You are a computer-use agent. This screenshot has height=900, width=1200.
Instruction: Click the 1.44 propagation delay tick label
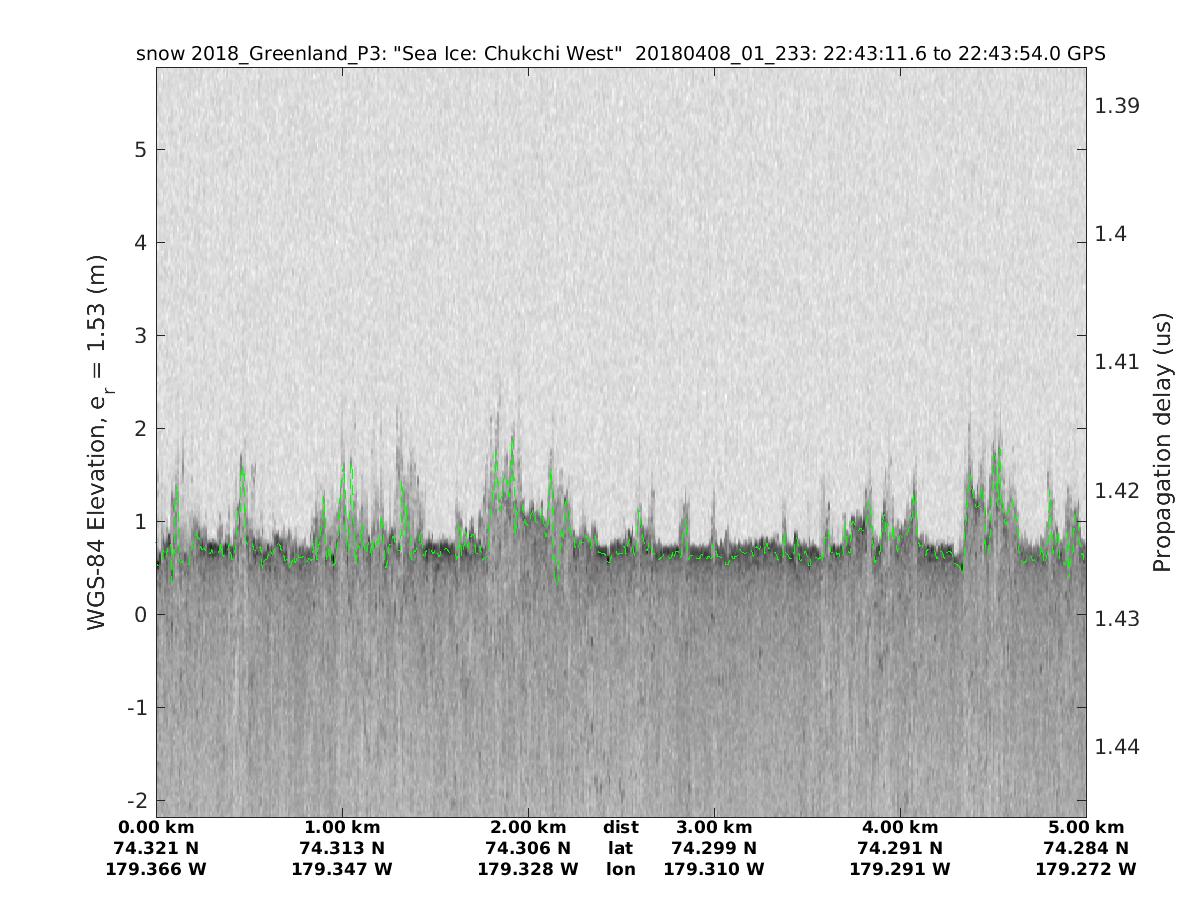[x=1118, y=747]
